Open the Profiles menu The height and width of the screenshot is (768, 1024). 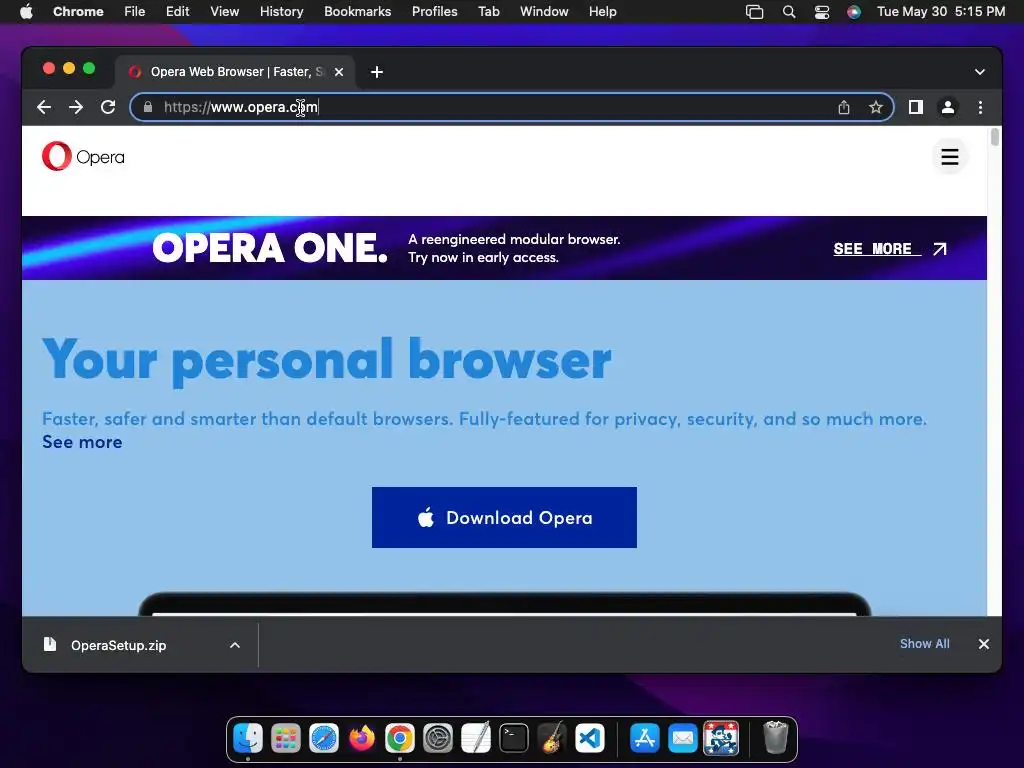435,12
